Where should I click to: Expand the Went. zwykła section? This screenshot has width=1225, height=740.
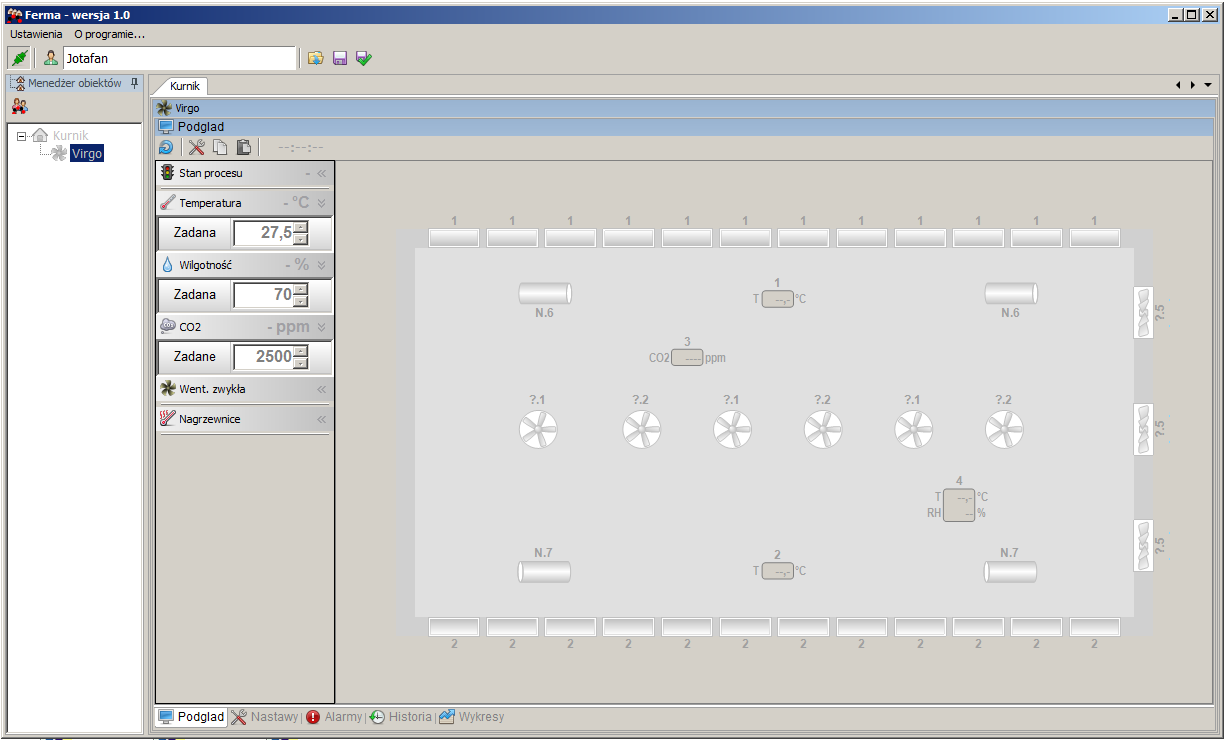[322, 389]
